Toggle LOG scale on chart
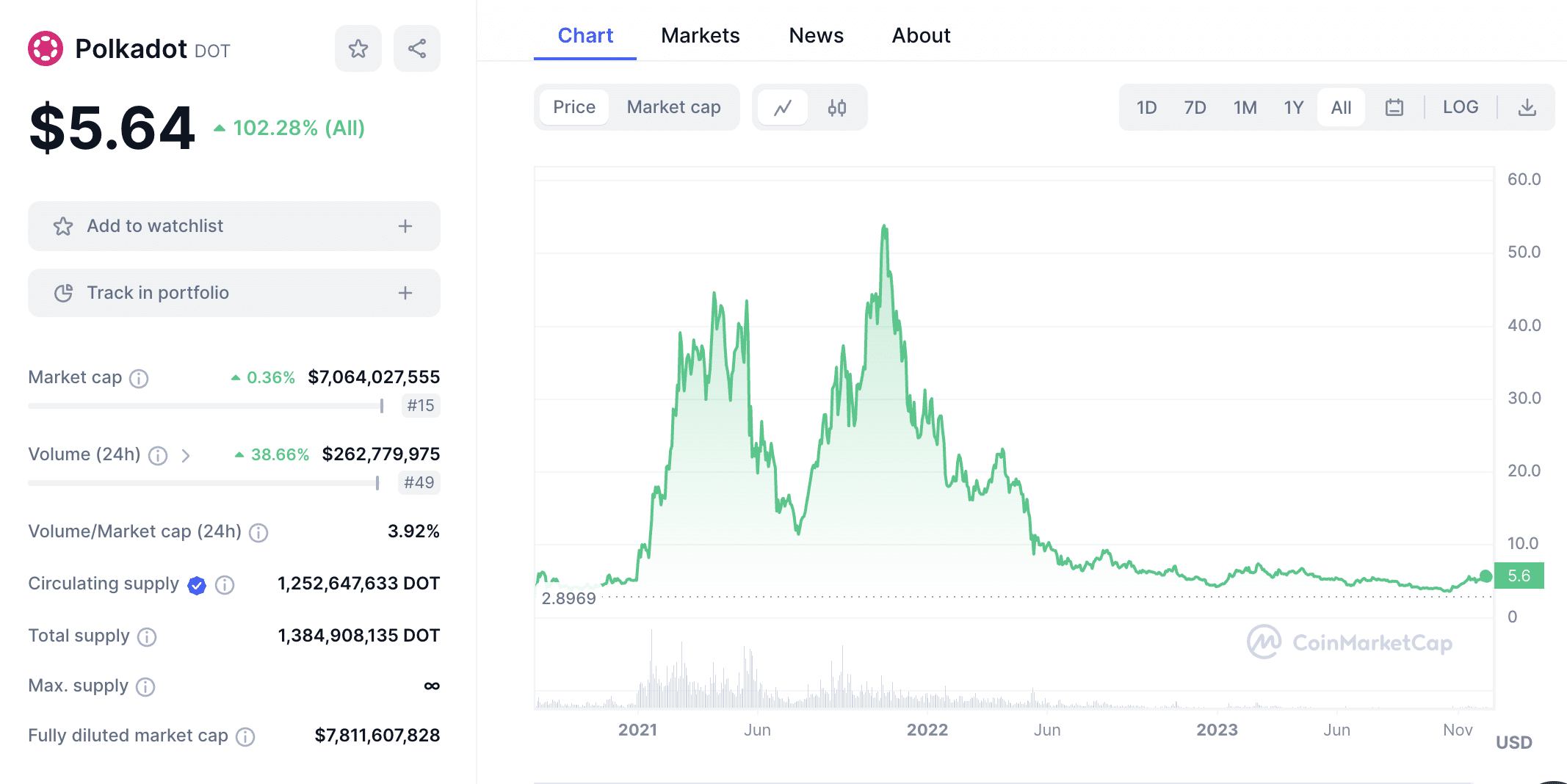Viewport: 1567px width, 784px height. point(1461,107)
